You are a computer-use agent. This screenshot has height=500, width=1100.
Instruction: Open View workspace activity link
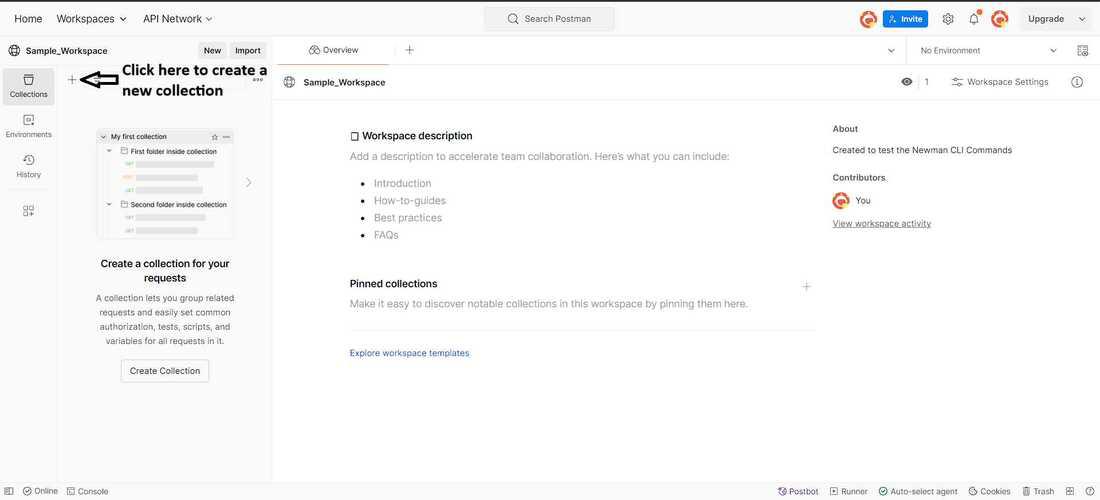click(882, 224)
